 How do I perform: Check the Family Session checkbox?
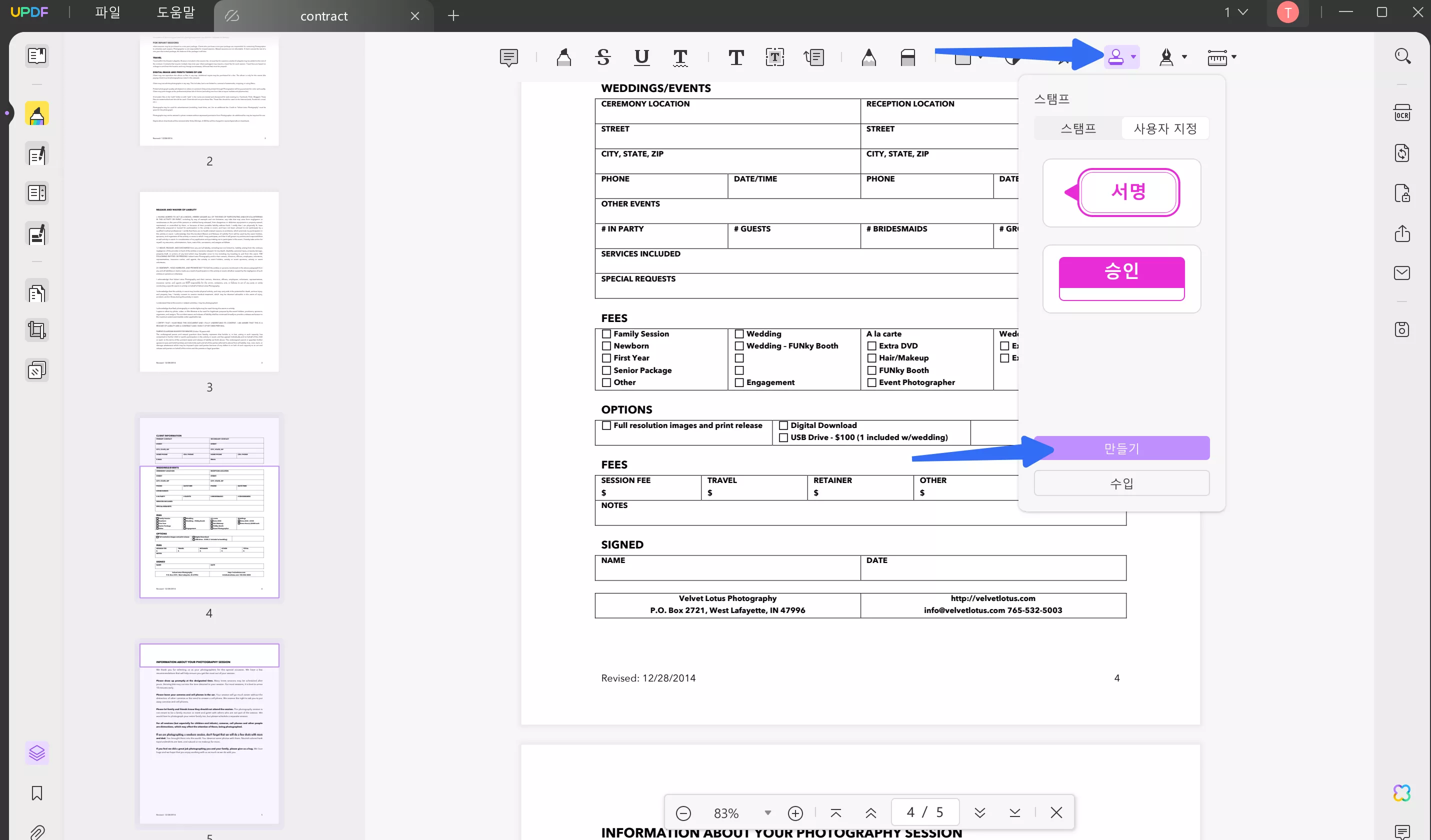click(606, 334)
